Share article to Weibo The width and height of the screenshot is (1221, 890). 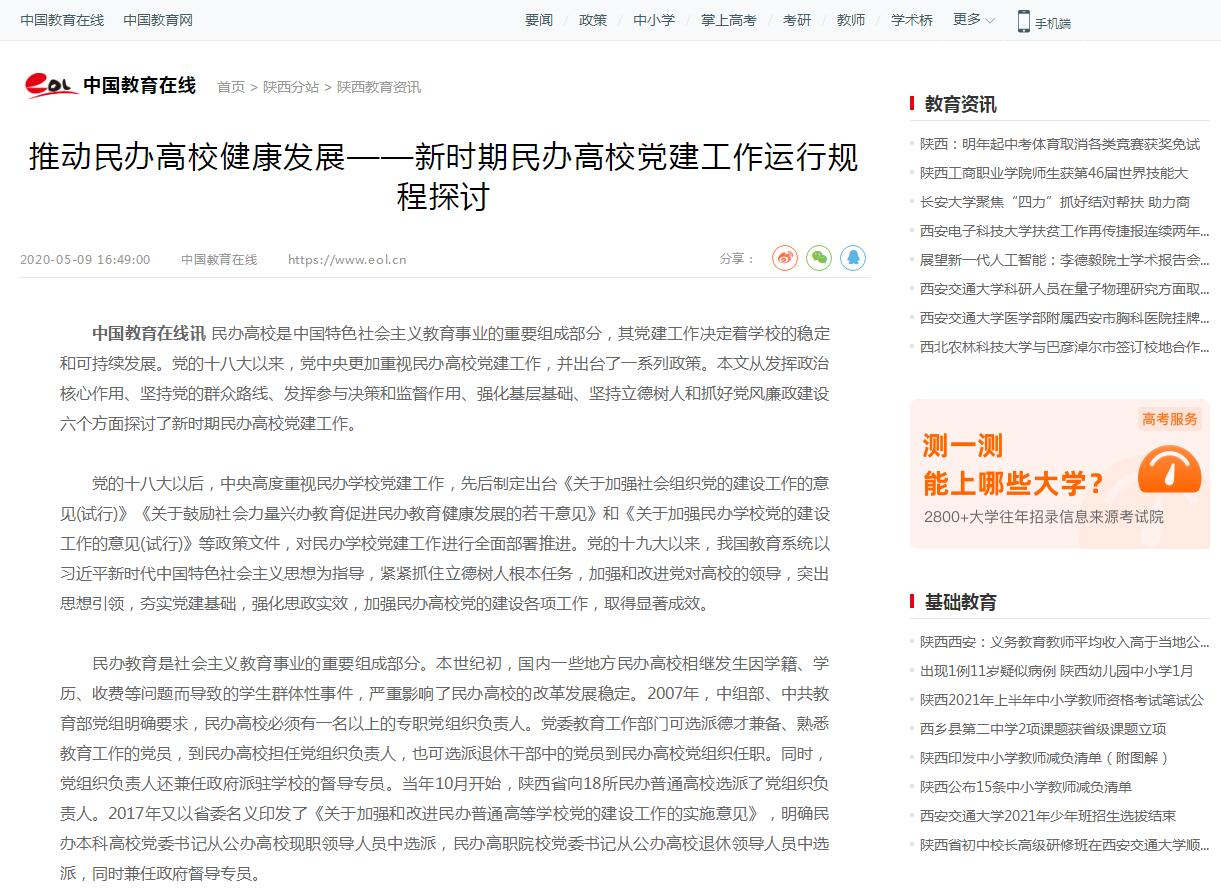click(x=785, y=258)
